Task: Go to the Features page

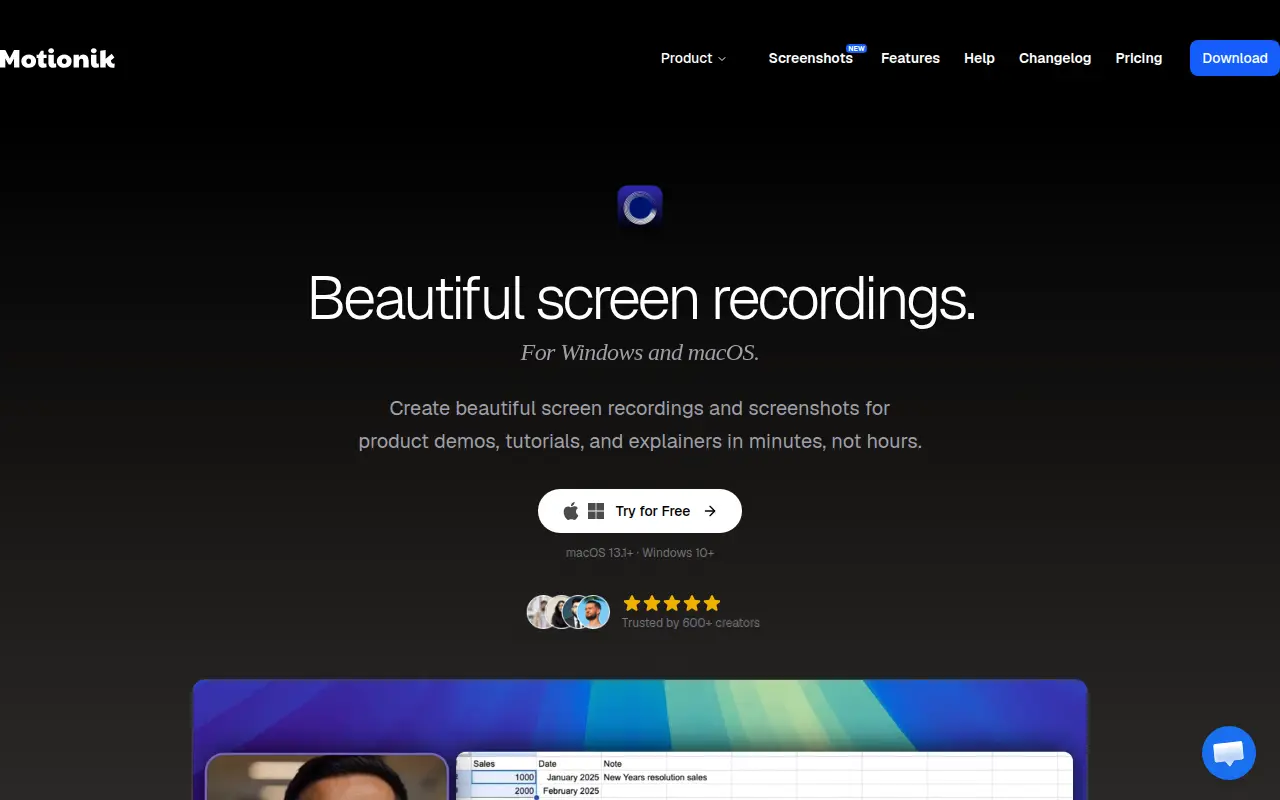Action: [910, 58]
